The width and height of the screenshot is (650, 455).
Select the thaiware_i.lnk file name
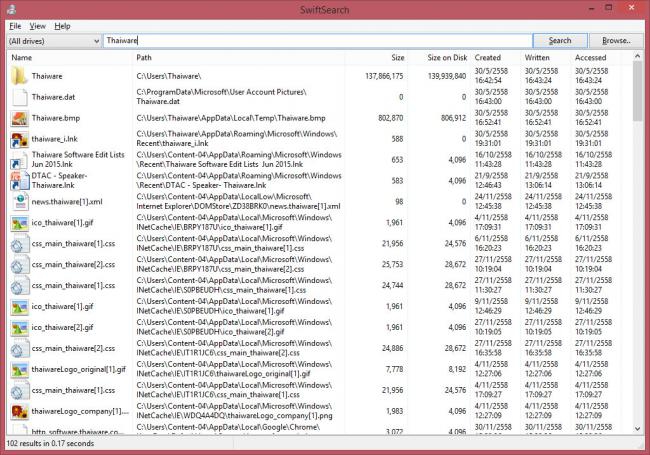(54, 139)
